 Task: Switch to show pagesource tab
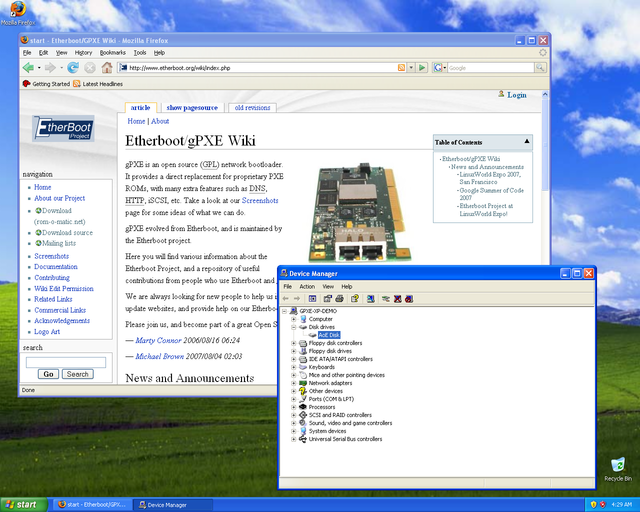192,108
